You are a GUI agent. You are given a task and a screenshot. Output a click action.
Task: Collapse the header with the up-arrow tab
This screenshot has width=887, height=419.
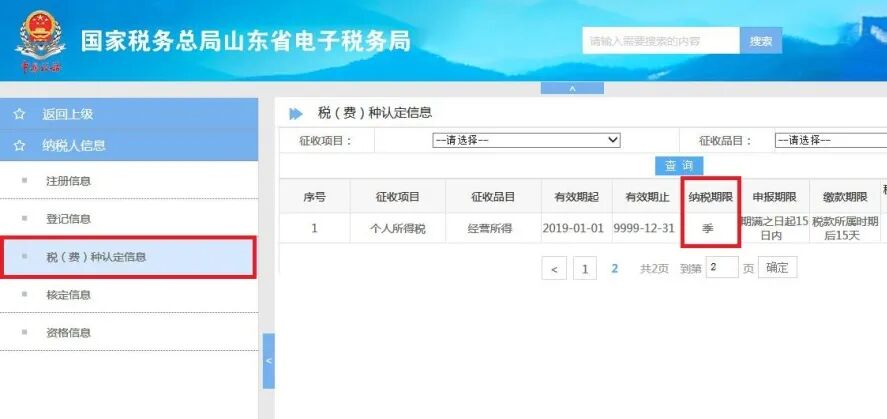click(572, 88)
